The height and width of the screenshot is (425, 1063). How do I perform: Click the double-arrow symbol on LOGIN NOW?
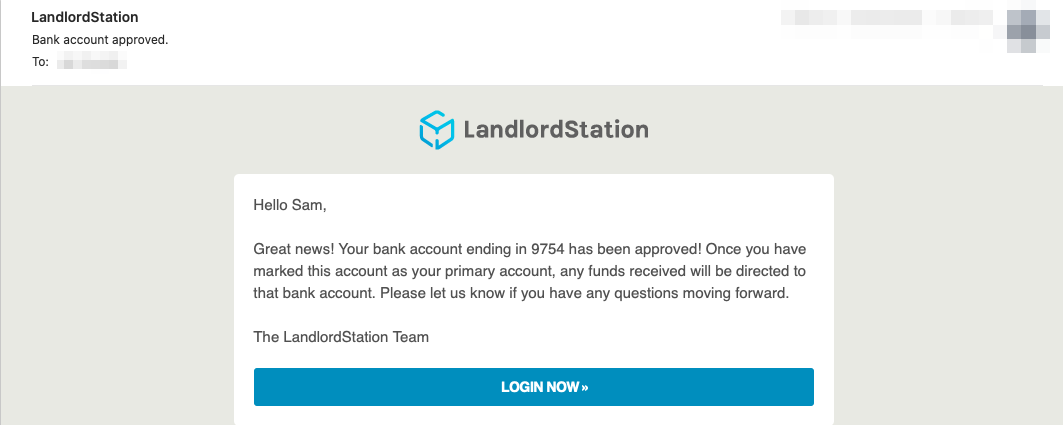click(585, 388)
